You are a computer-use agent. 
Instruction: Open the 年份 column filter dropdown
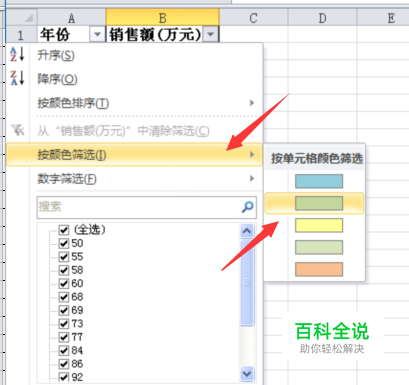[97, 34]
